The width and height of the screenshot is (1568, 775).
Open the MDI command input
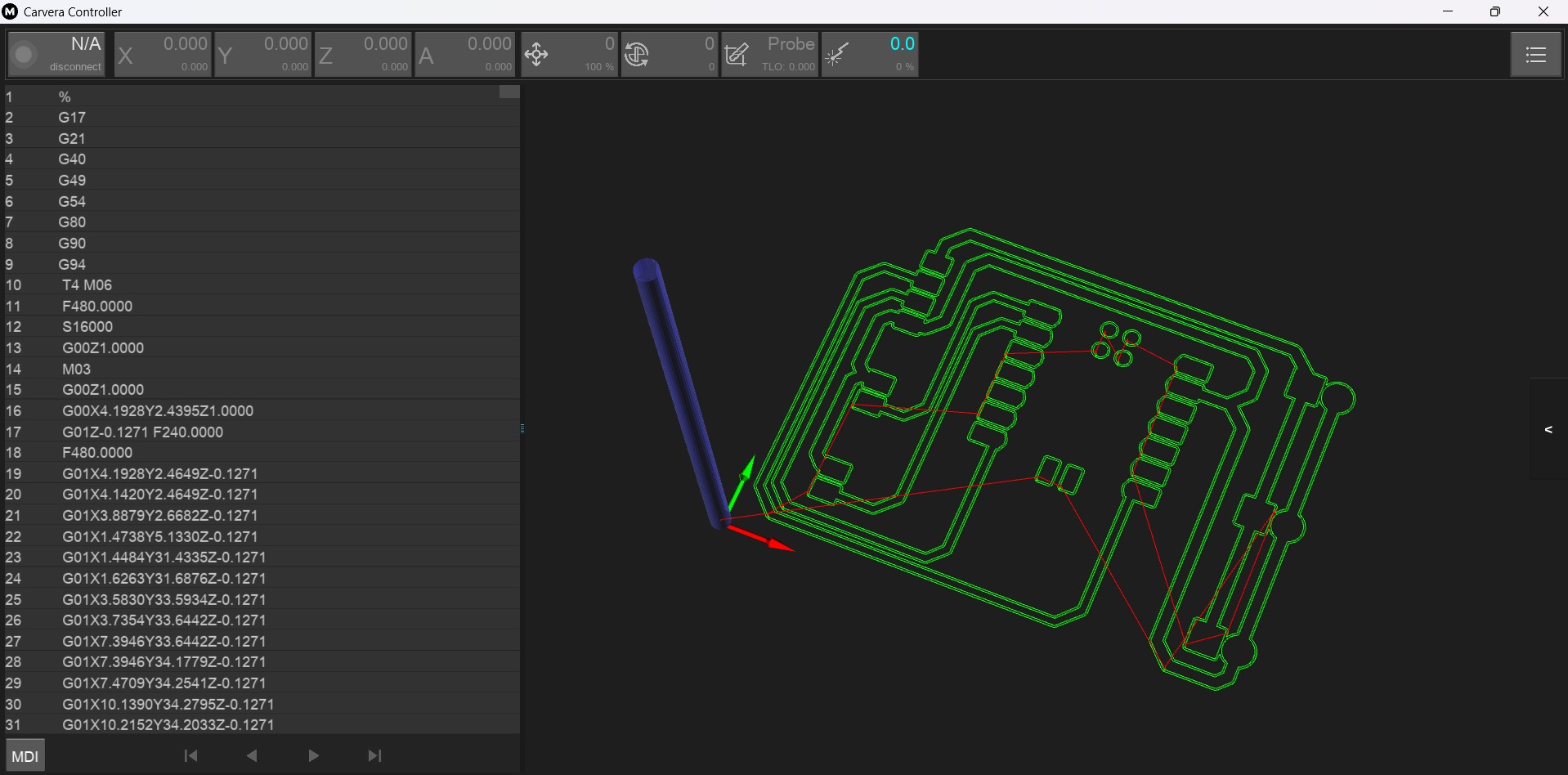click(25, 756)
